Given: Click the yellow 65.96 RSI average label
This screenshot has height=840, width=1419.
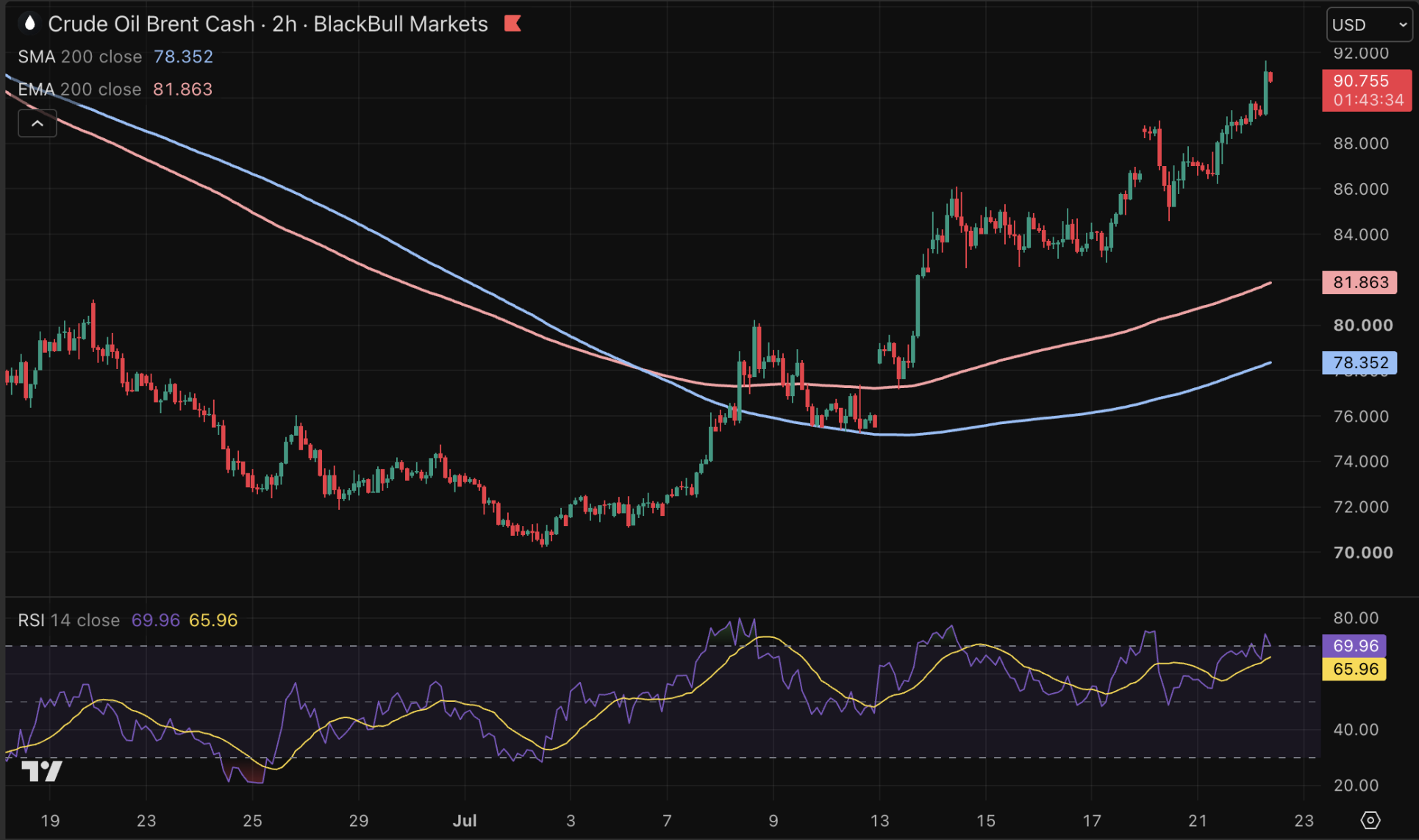Looking at the screenshot, I should pos(1354,669).
